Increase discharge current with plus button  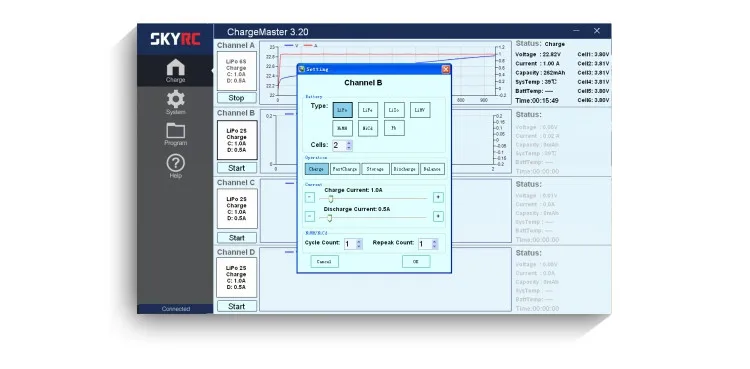pos(438,216)
